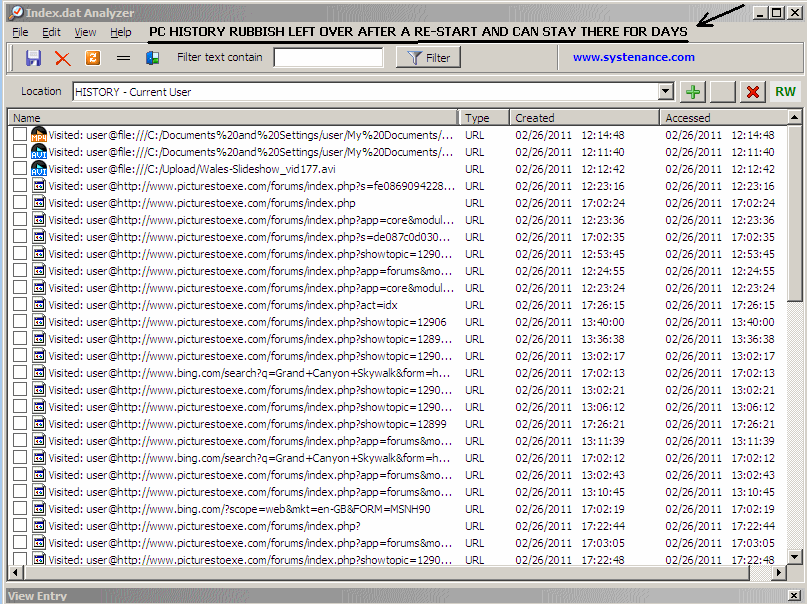Select checkbox for bing.com scope=web entry
The height and width of the screenshot is (604, 807).
pos(20,509)
